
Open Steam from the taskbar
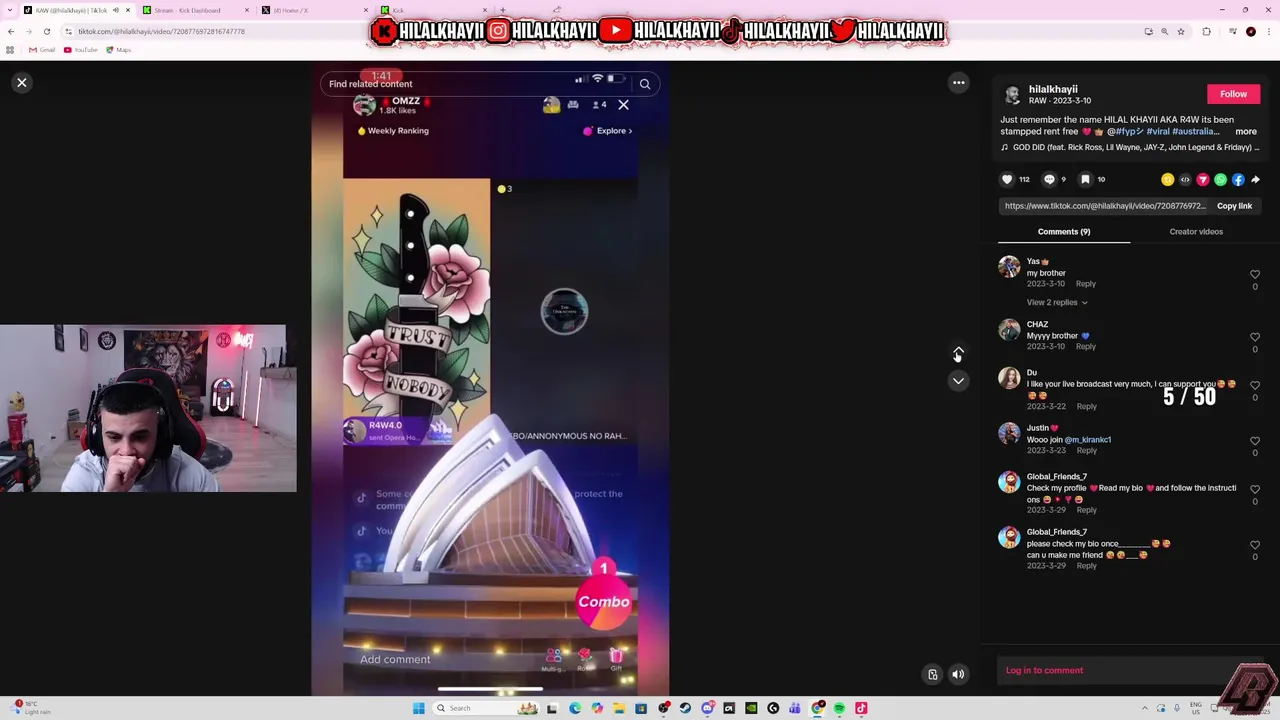click(685, 708)
